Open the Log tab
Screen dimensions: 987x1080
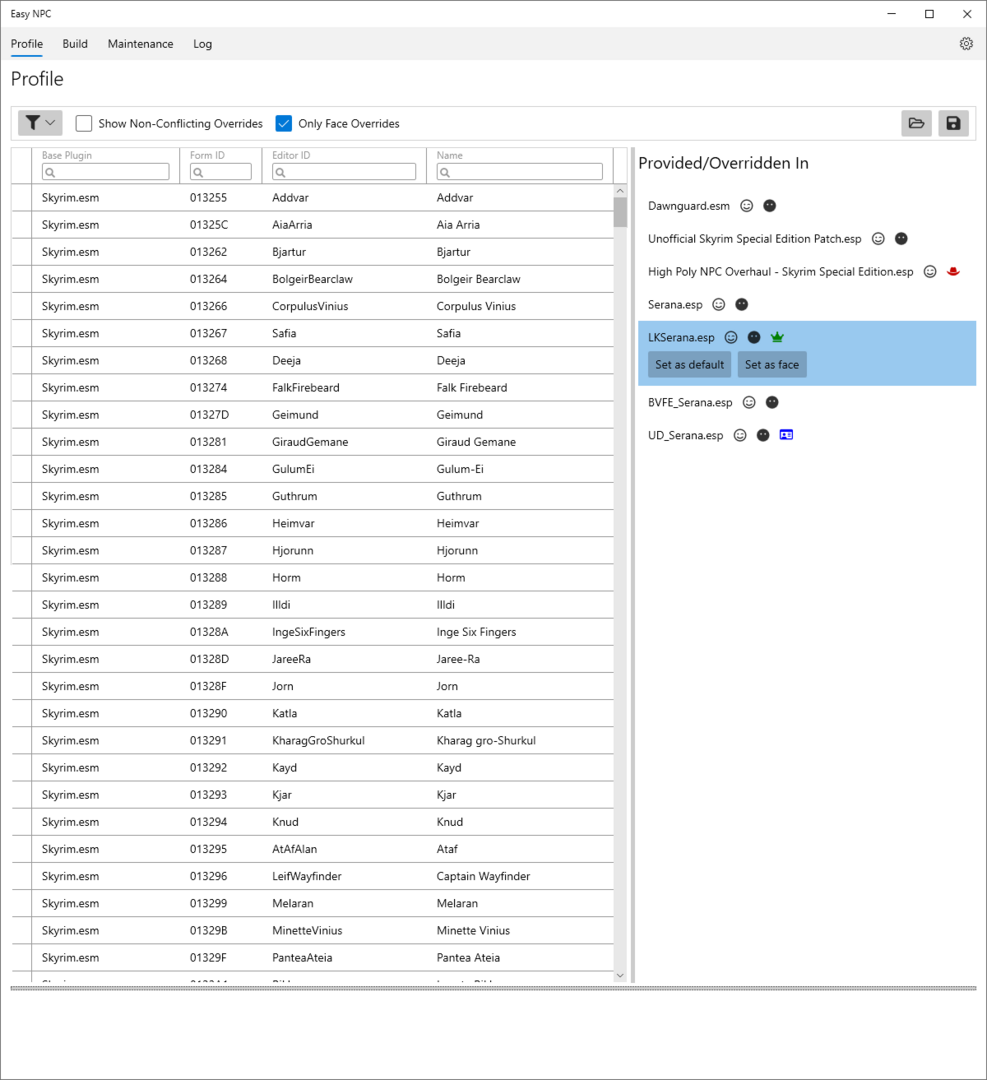click(x=202, y=43)
